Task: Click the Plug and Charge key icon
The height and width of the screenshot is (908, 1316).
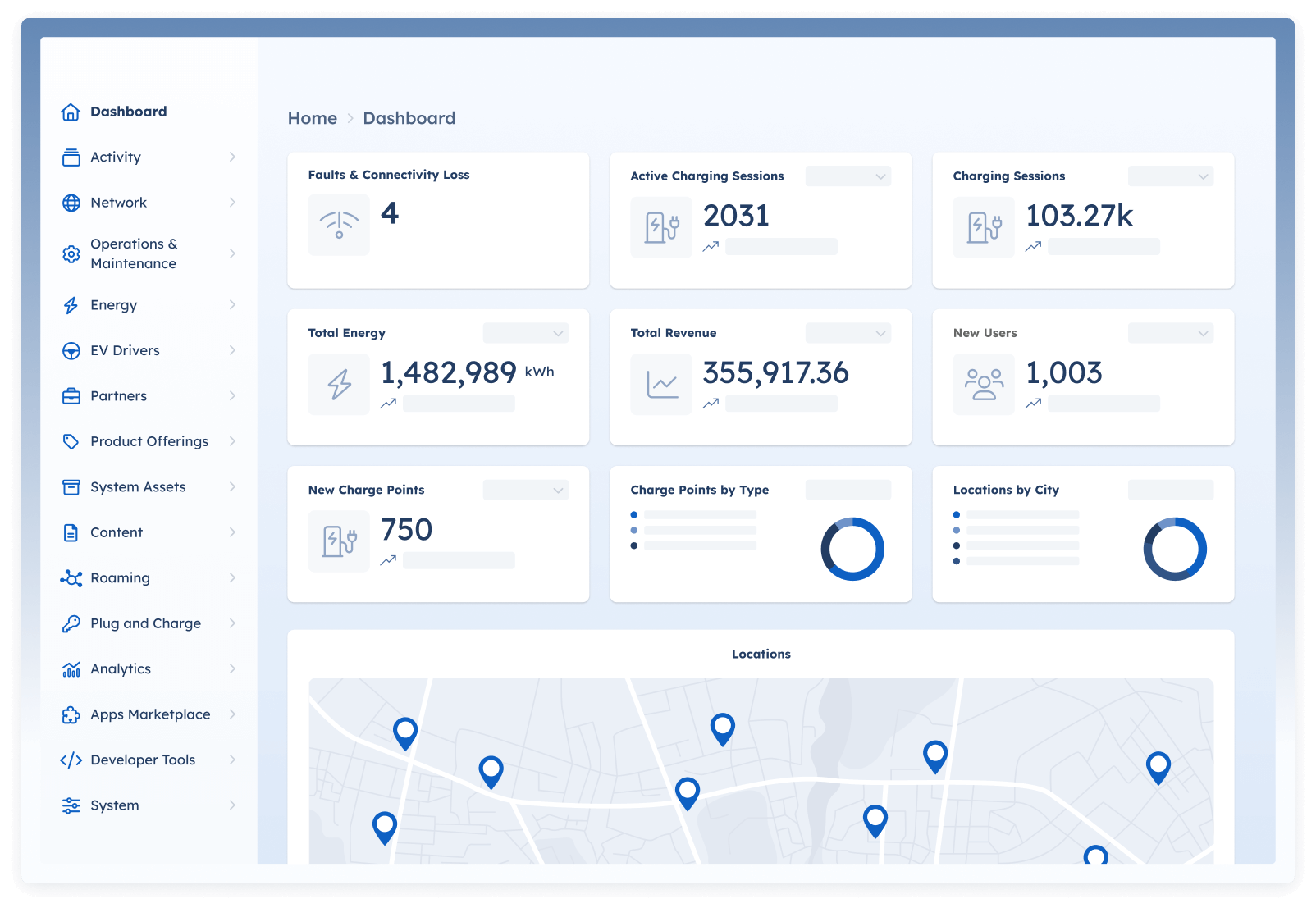Action: 71,623
